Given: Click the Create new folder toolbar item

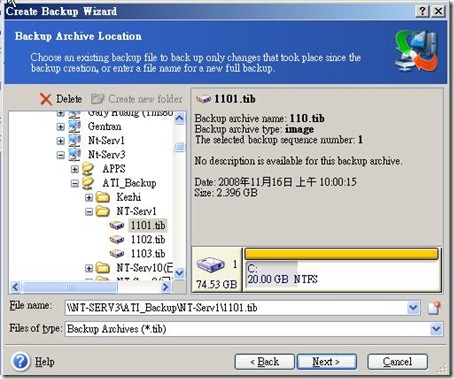Looking at the screenshot, I should click(x=137, y=99).
